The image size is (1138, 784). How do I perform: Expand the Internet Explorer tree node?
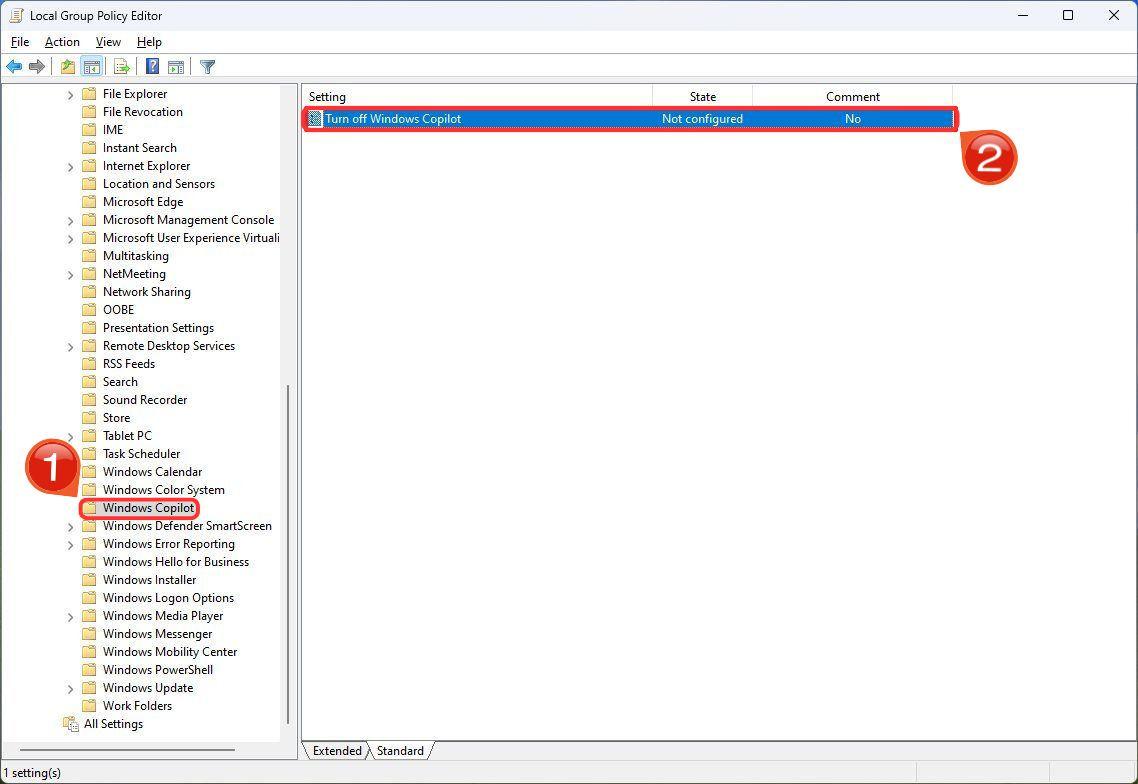70,167
